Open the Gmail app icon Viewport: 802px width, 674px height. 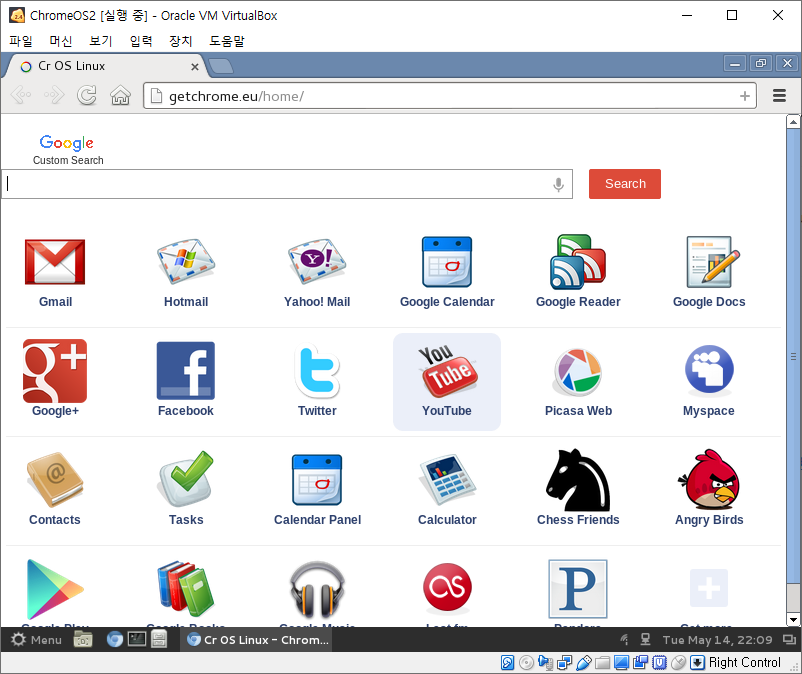(55, 262)
